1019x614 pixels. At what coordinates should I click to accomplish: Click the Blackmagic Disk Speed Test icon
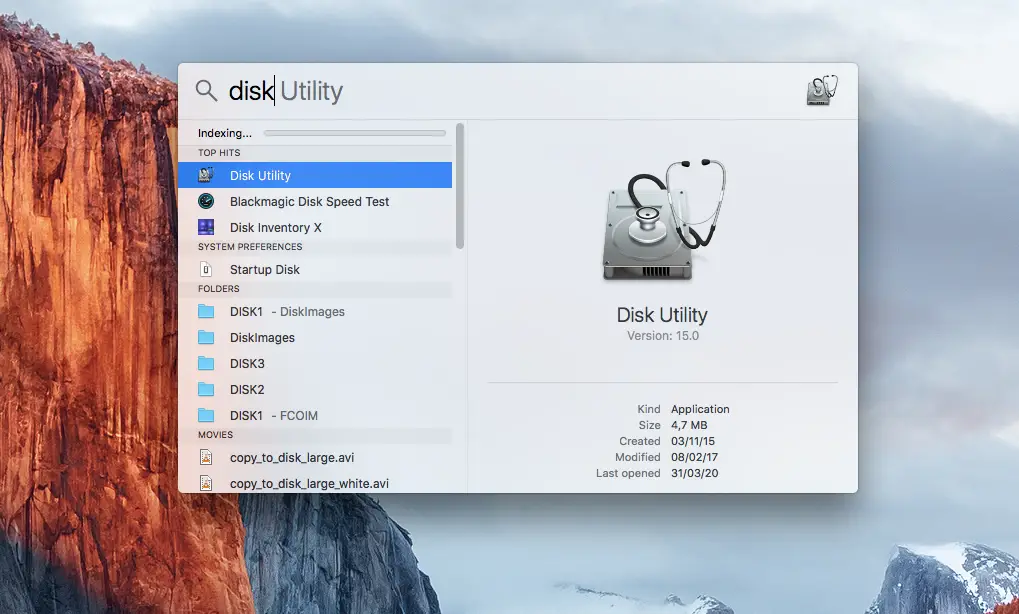point(206,201)
